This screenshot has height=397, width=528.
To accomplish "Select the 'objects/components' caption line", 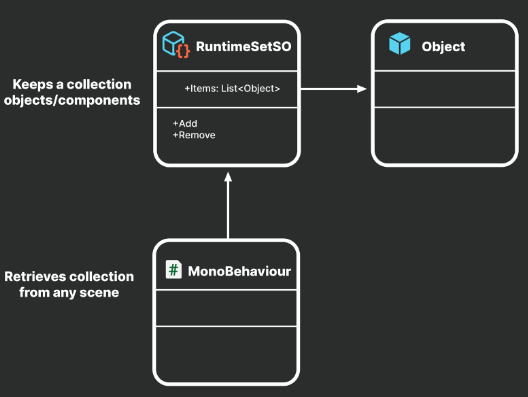I will click(x=72, y=100).
